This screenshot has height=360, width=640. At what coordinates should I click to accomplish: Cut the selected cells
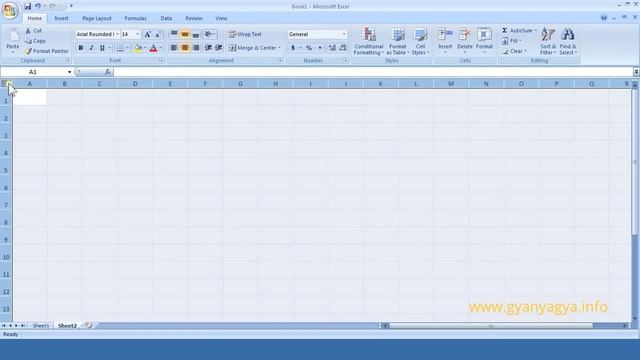coord(33,31)
